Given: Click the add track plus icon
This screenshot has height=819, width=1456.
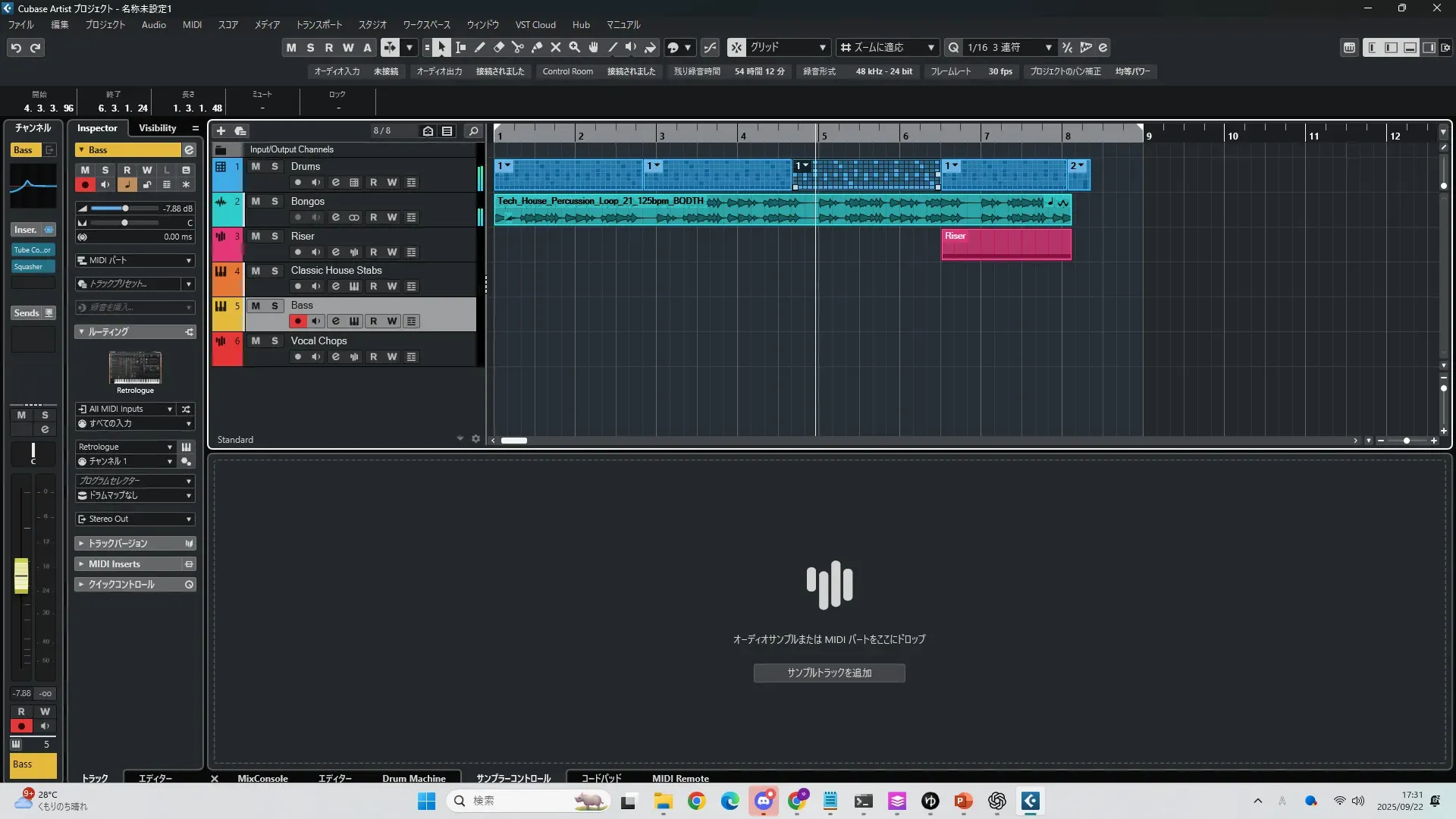Looking at the screenshot, I should click(221, 130).
